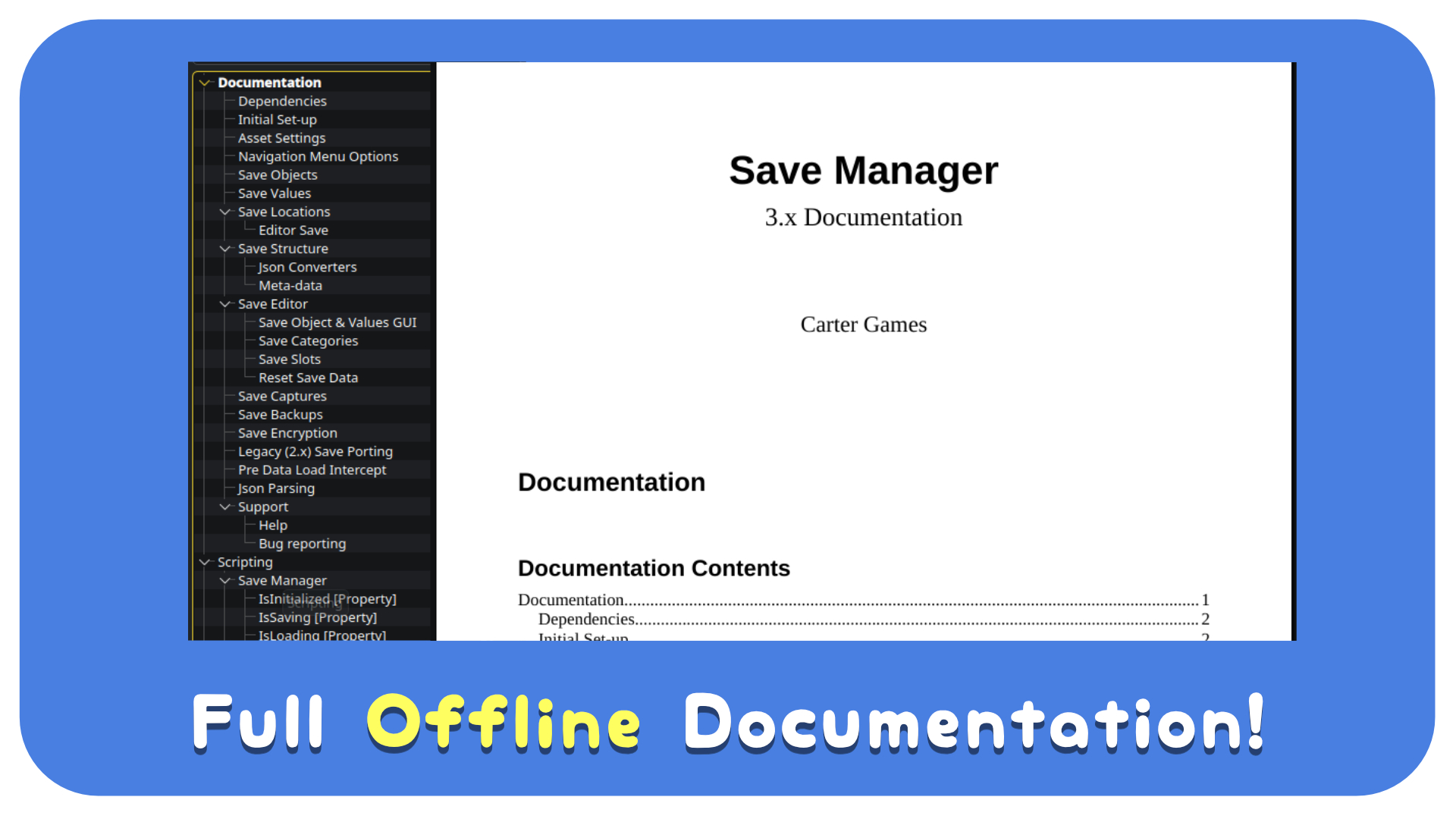1456x819 pixels.
Task: Open the Dependencies bookmark
Action: [x=282, y=102]
